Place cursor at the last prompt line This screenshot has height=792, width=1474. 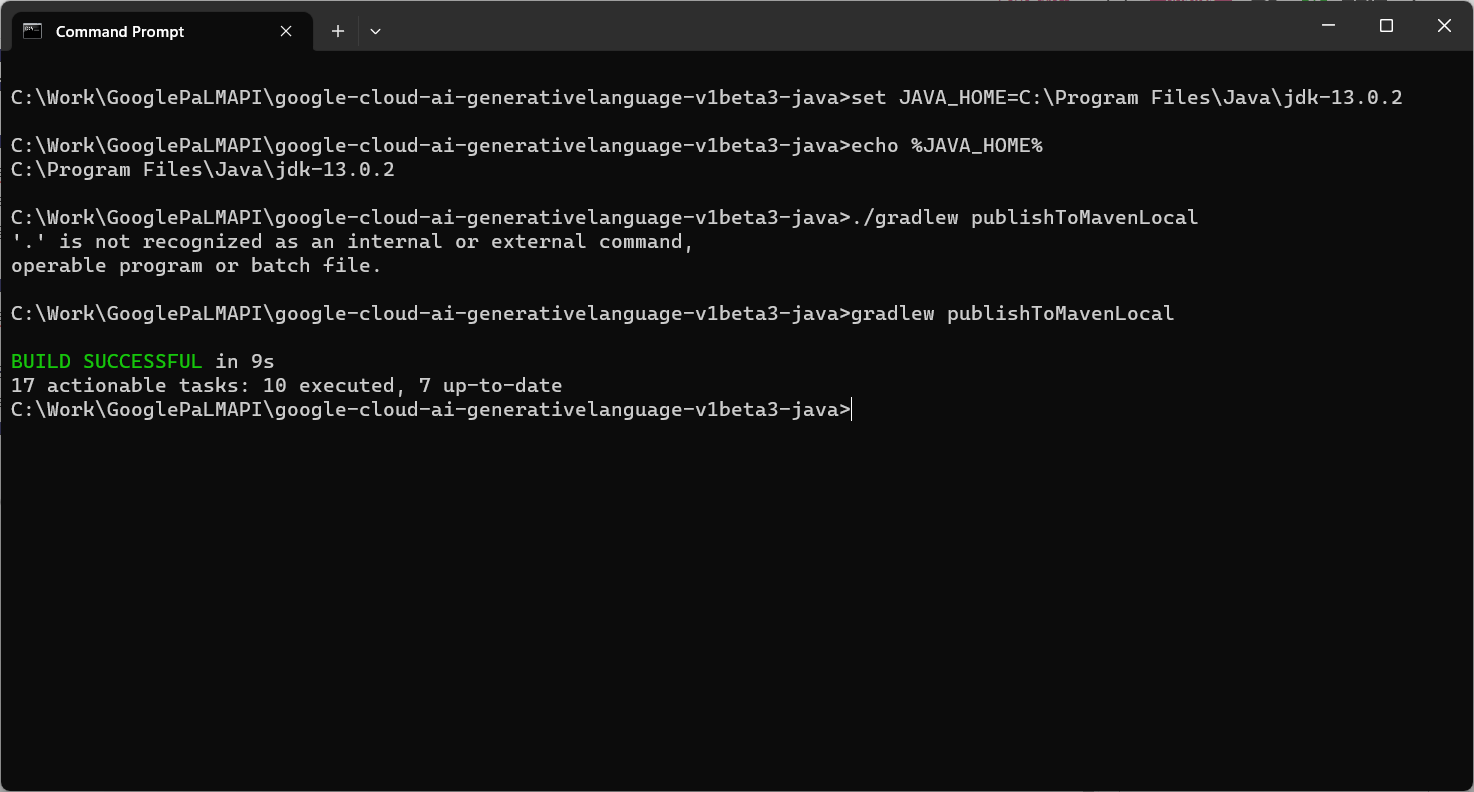click(x=431, y=409)
